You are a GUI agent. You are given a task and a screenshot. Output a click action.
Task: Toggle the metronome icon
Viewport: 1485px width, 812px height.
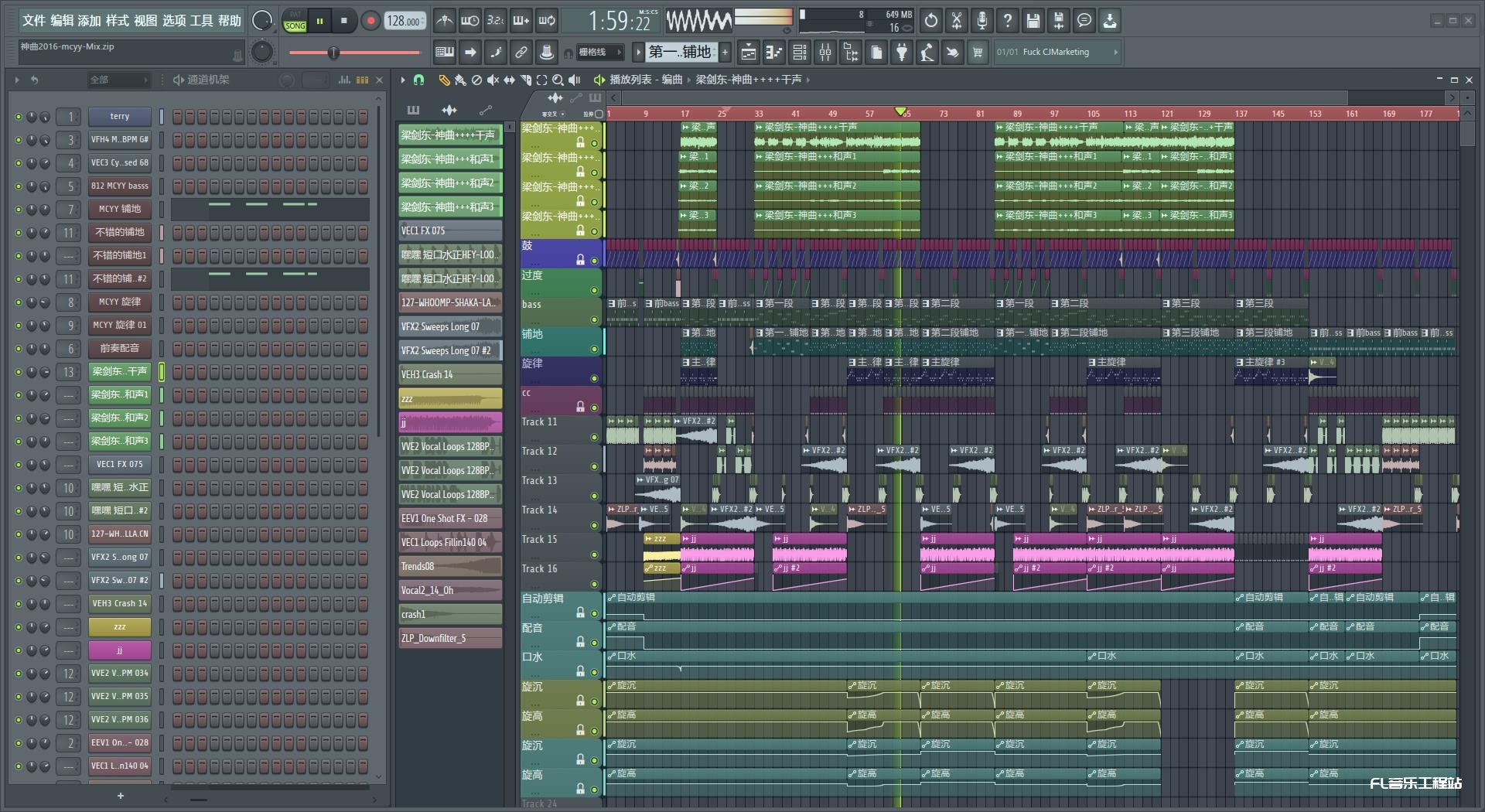point(444,21)
